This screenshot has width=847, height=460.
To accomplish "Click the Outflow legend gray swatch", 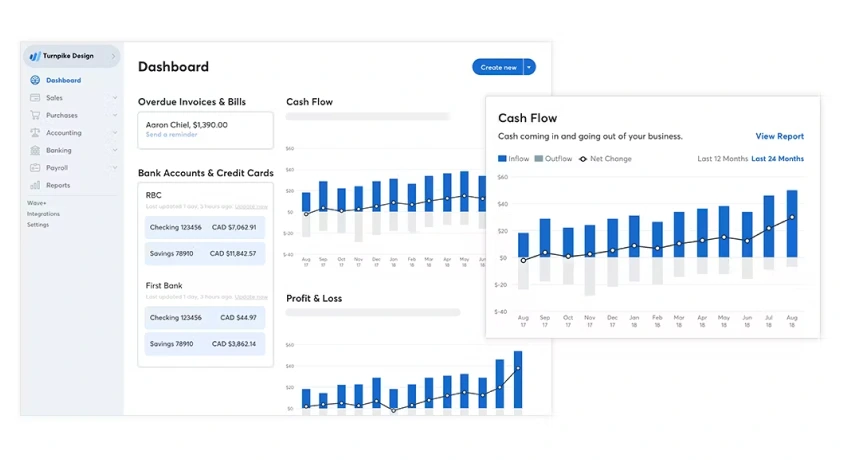I will pos(539,159).
